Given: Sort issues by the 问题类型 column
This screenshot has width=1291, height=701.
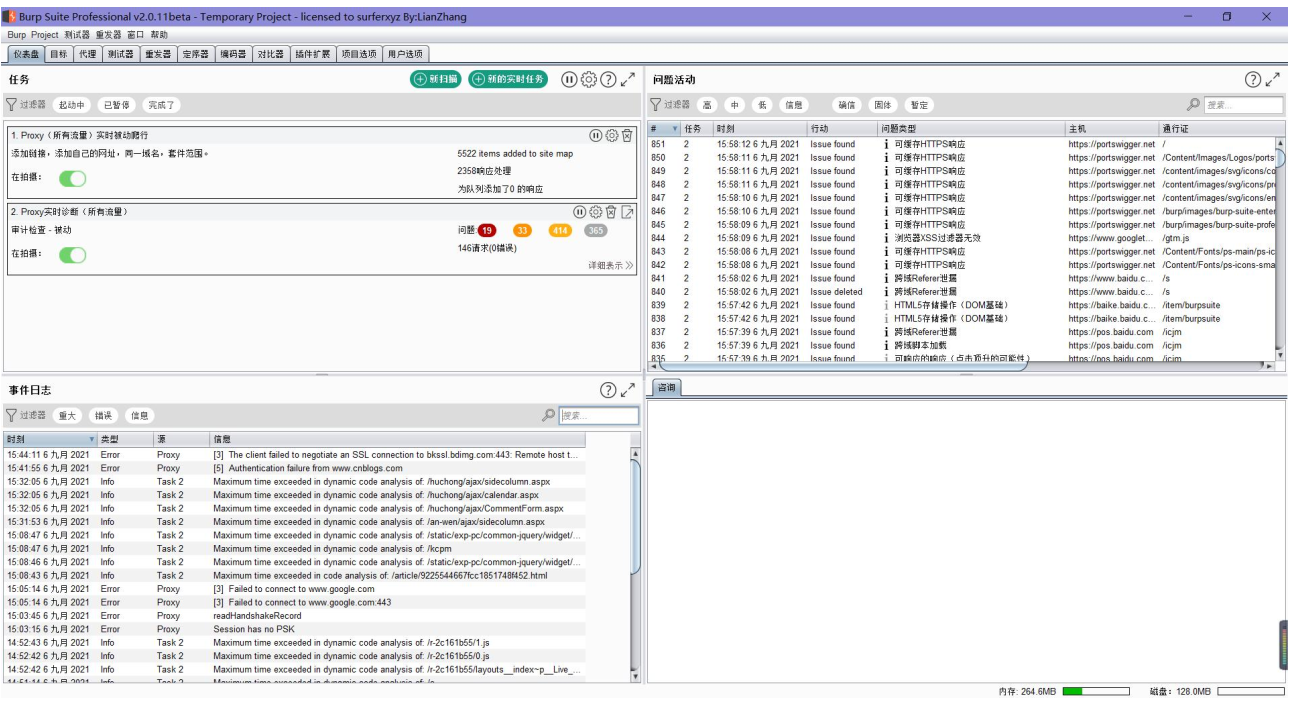Looking at the screenshot, I should click(x=972, y=129).
